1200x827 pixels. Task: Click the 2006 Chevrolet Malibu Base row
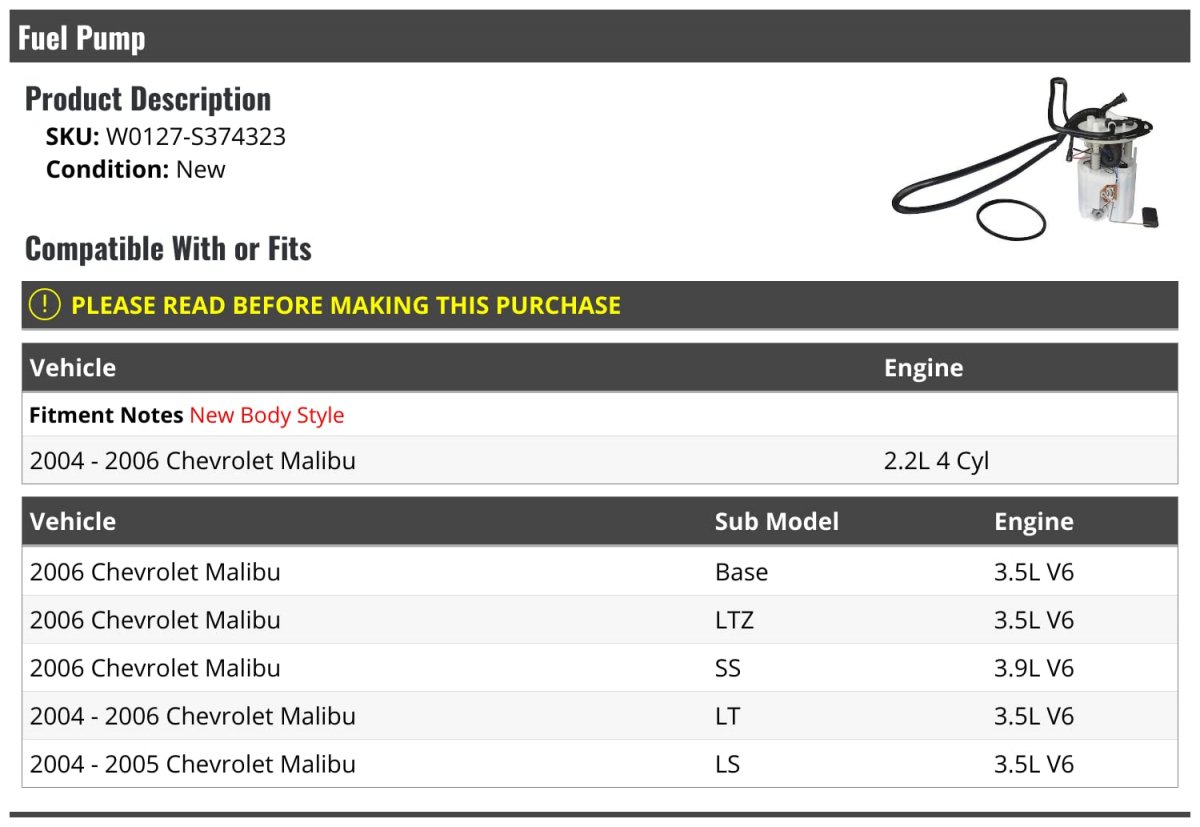pyautogui.click(x=600, y=572)
